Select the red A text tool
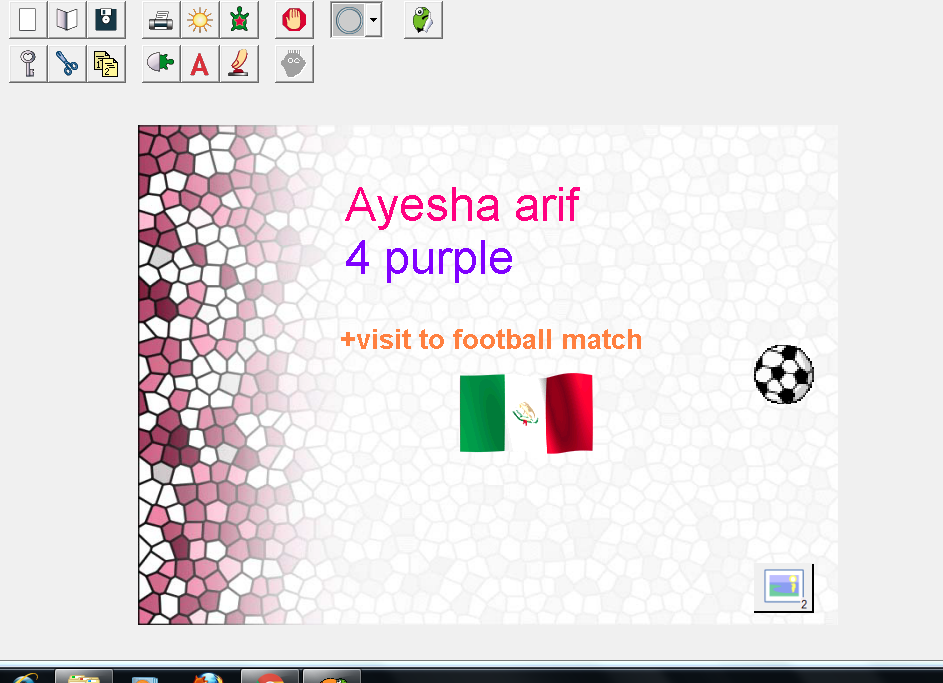This screenshot has width=943, height=683. click(199, 63)
